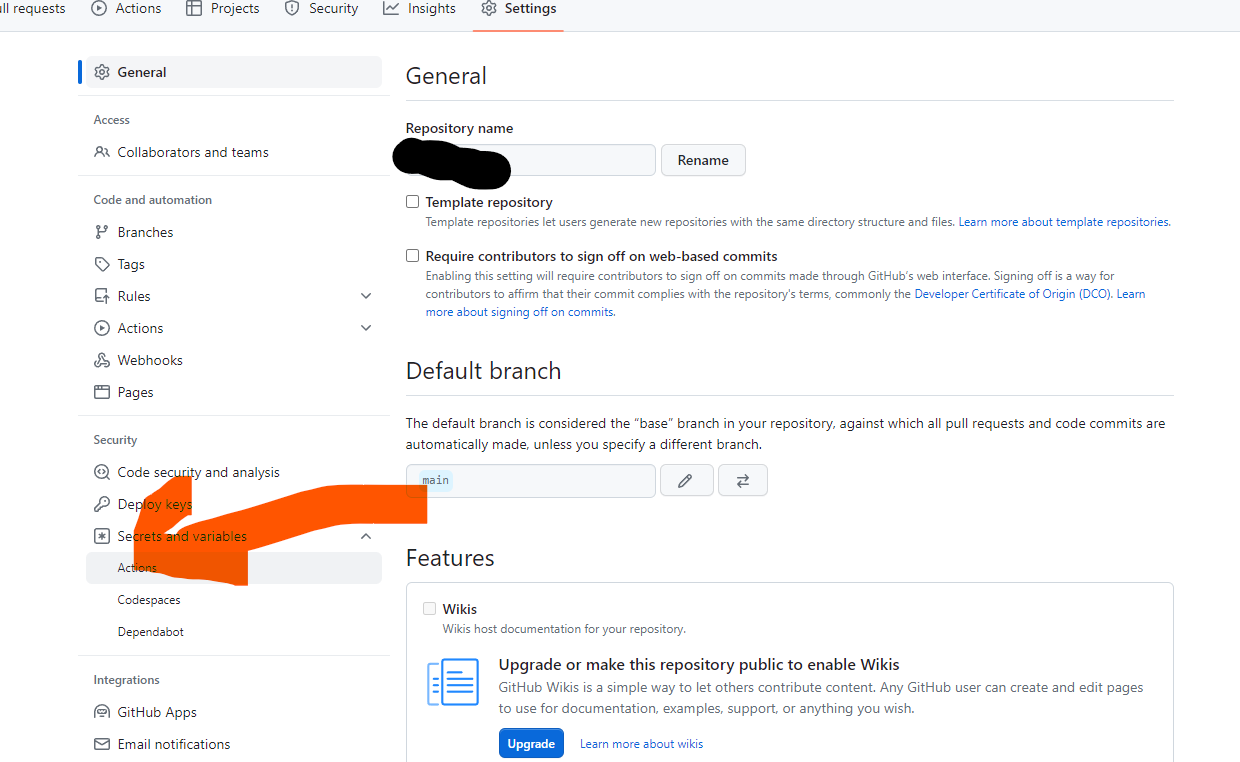Check require contributors sign off option
The height and width of the screenshot is (762, 1240).
[x=412, y=256]
